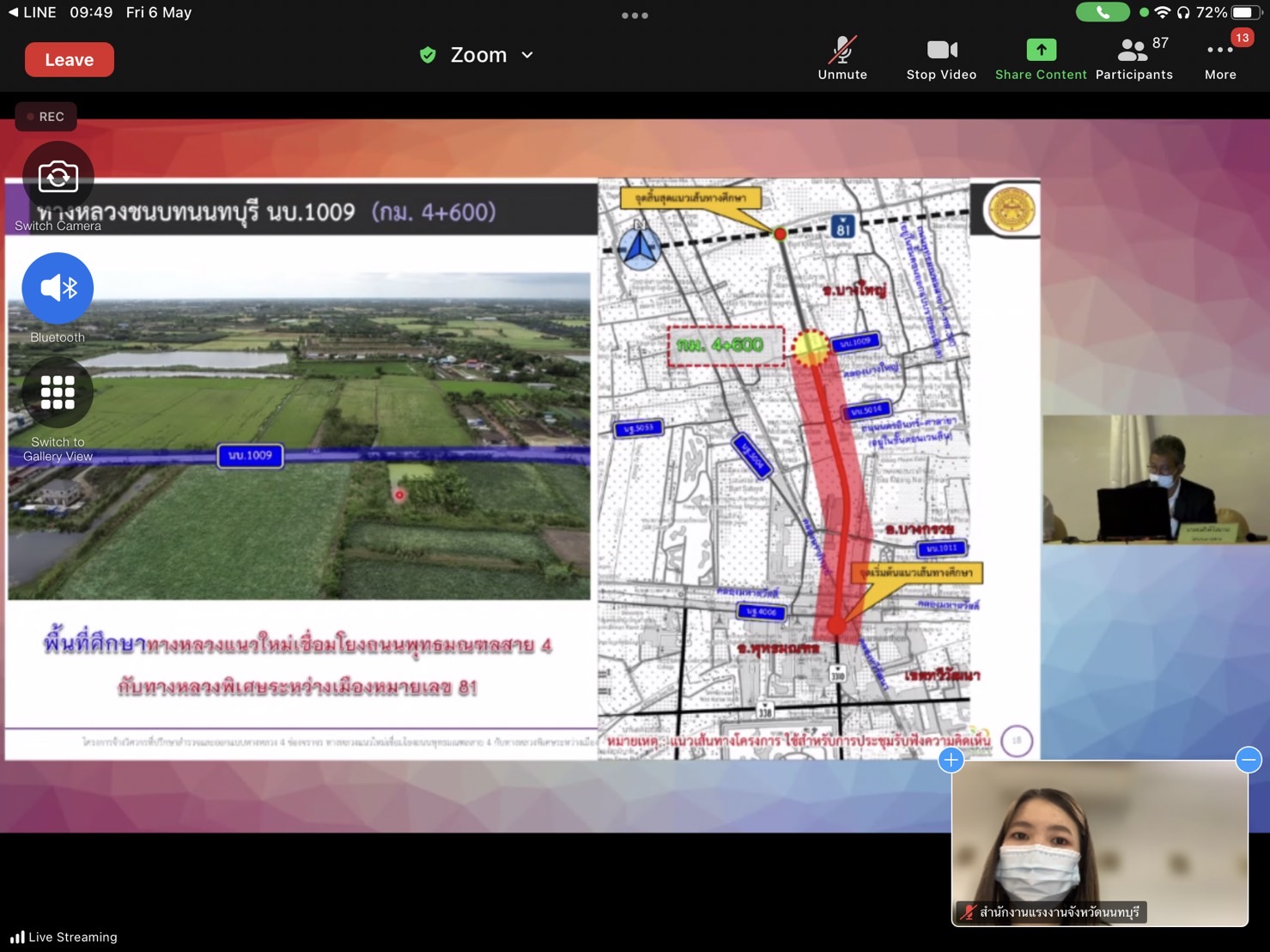Expand the Zoom meeting info dropdown
This screenshot has width=1270, height=952.
click(527, 55)
